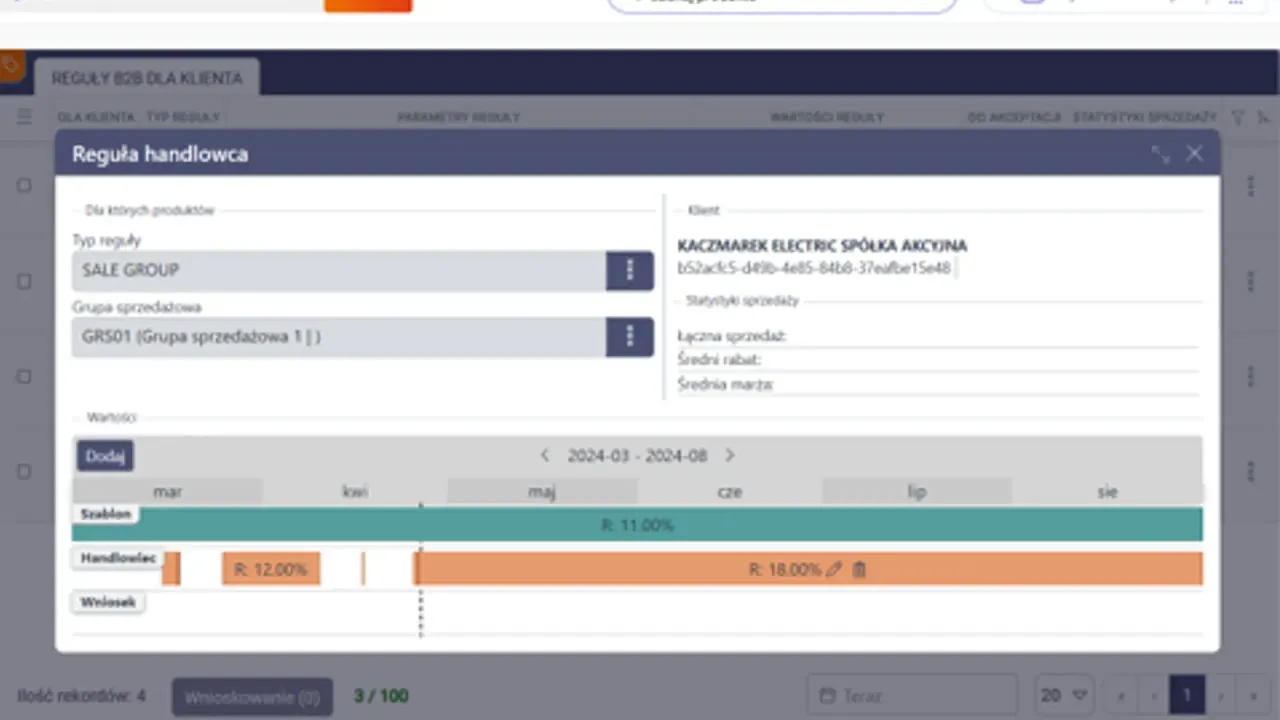Click the KACZMAREK ELECTRIC SPÓŁKA AKCYJNA client name
The width and height of the screenshot is (1280, 720).
point(822,246)
